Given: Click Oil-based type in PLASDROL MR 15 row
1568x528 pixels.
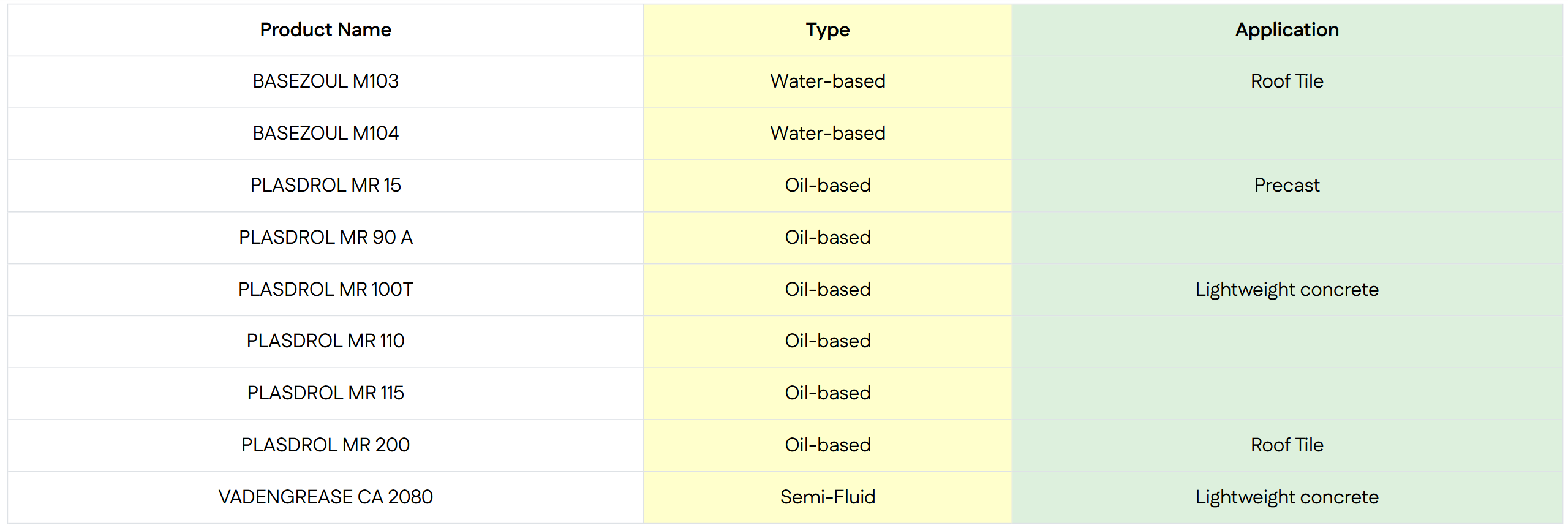Looking at the screenshot, I should pyautogui.click(x=827, y=185).
